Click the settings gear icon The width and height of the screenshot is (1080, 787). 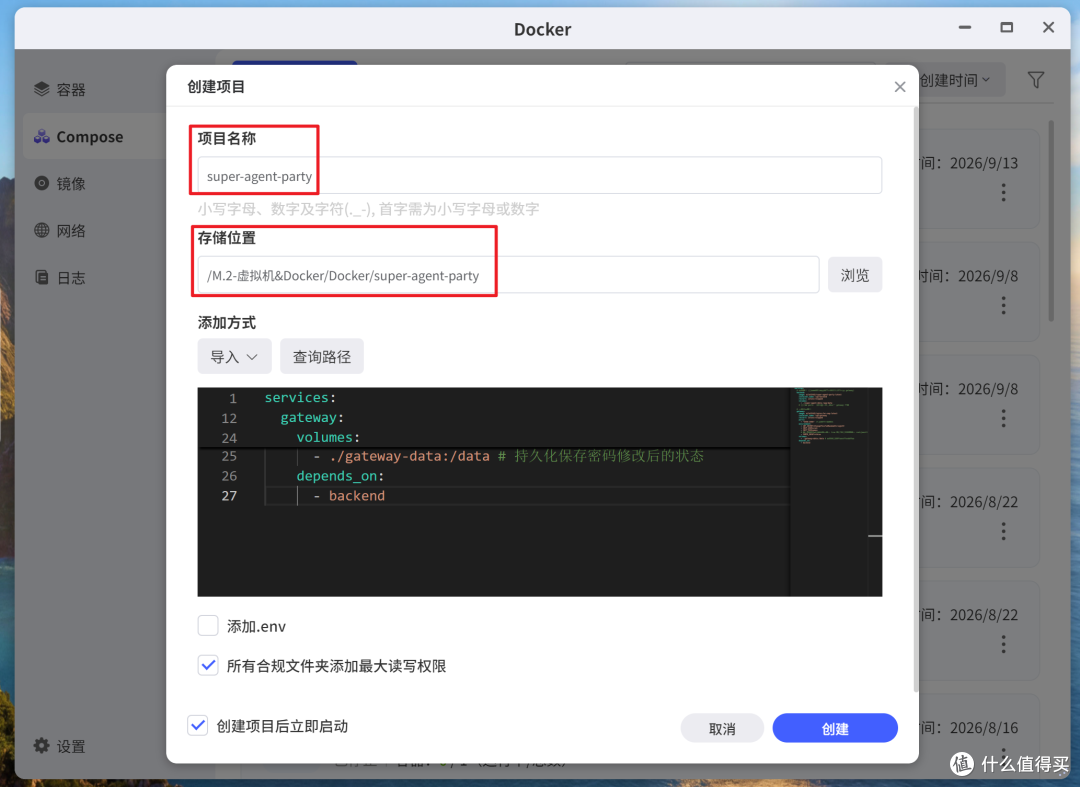pyautogui.click(x=41, y=746)
